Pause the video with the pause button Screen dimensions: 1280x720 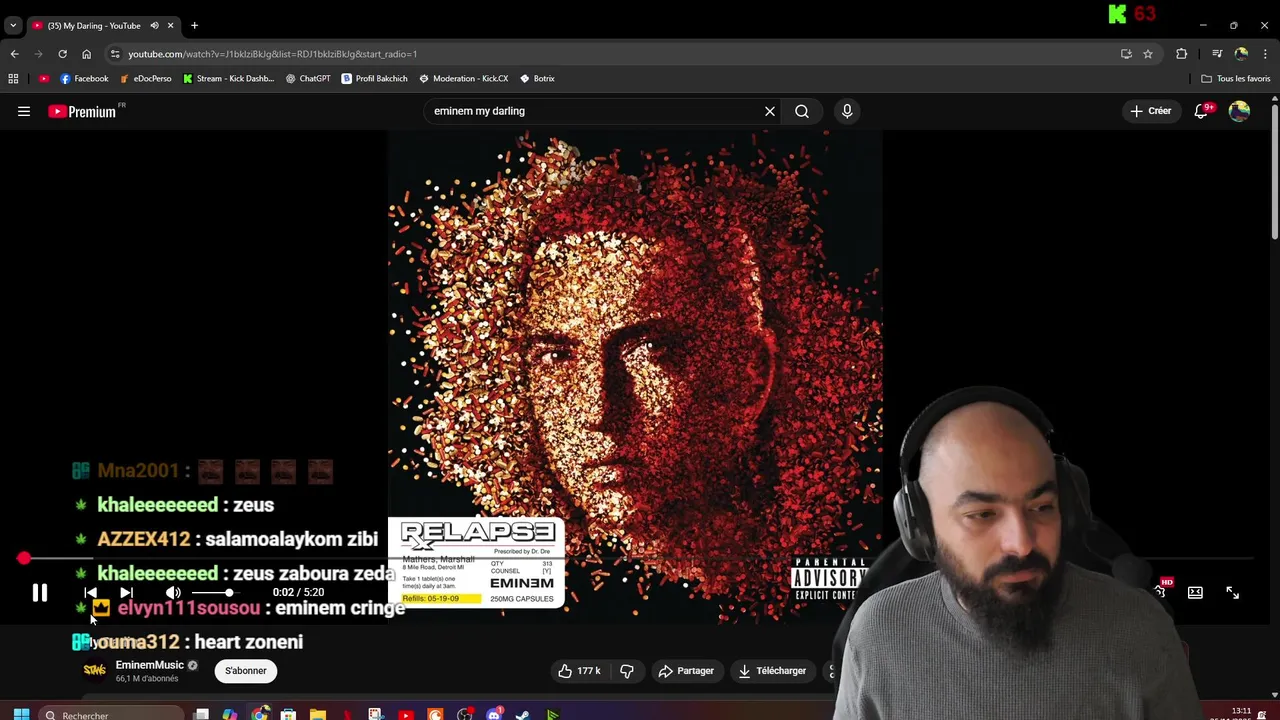pos(40,593)
